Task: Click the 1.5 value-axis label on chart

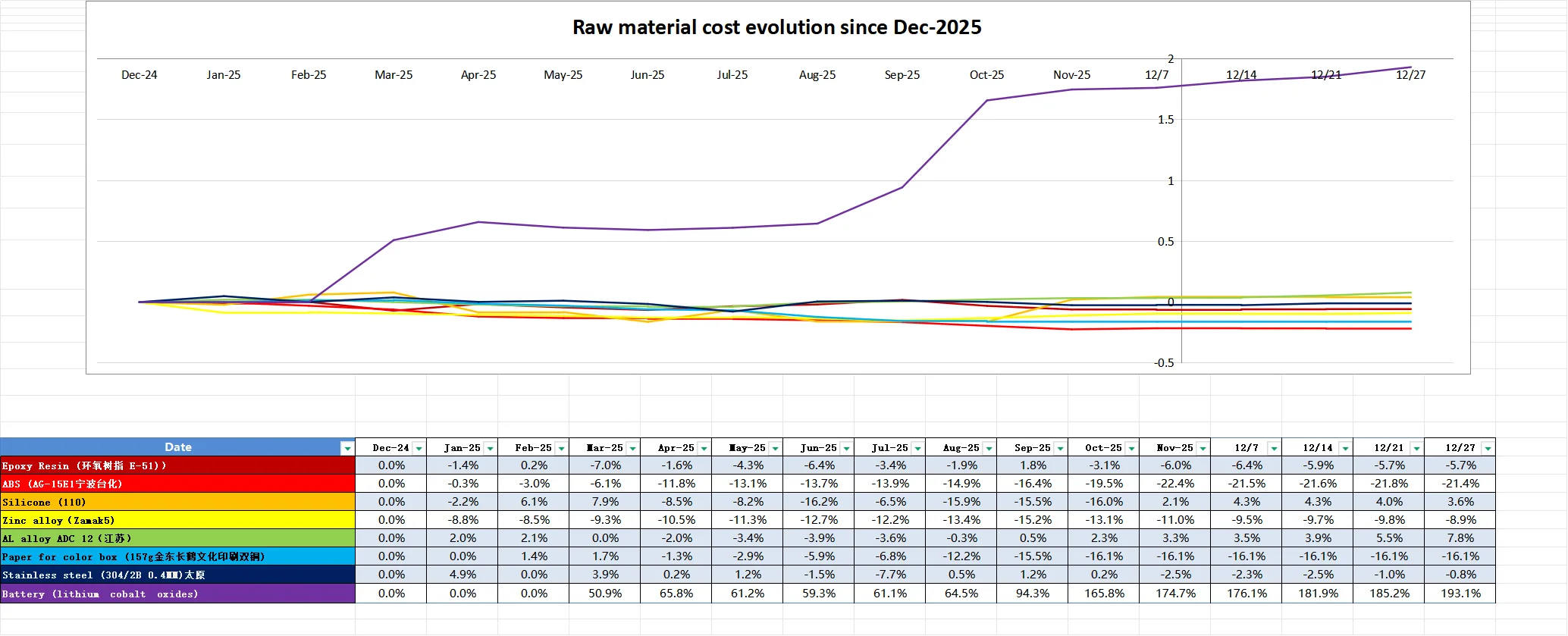Action: click(x=1165, y=120)
